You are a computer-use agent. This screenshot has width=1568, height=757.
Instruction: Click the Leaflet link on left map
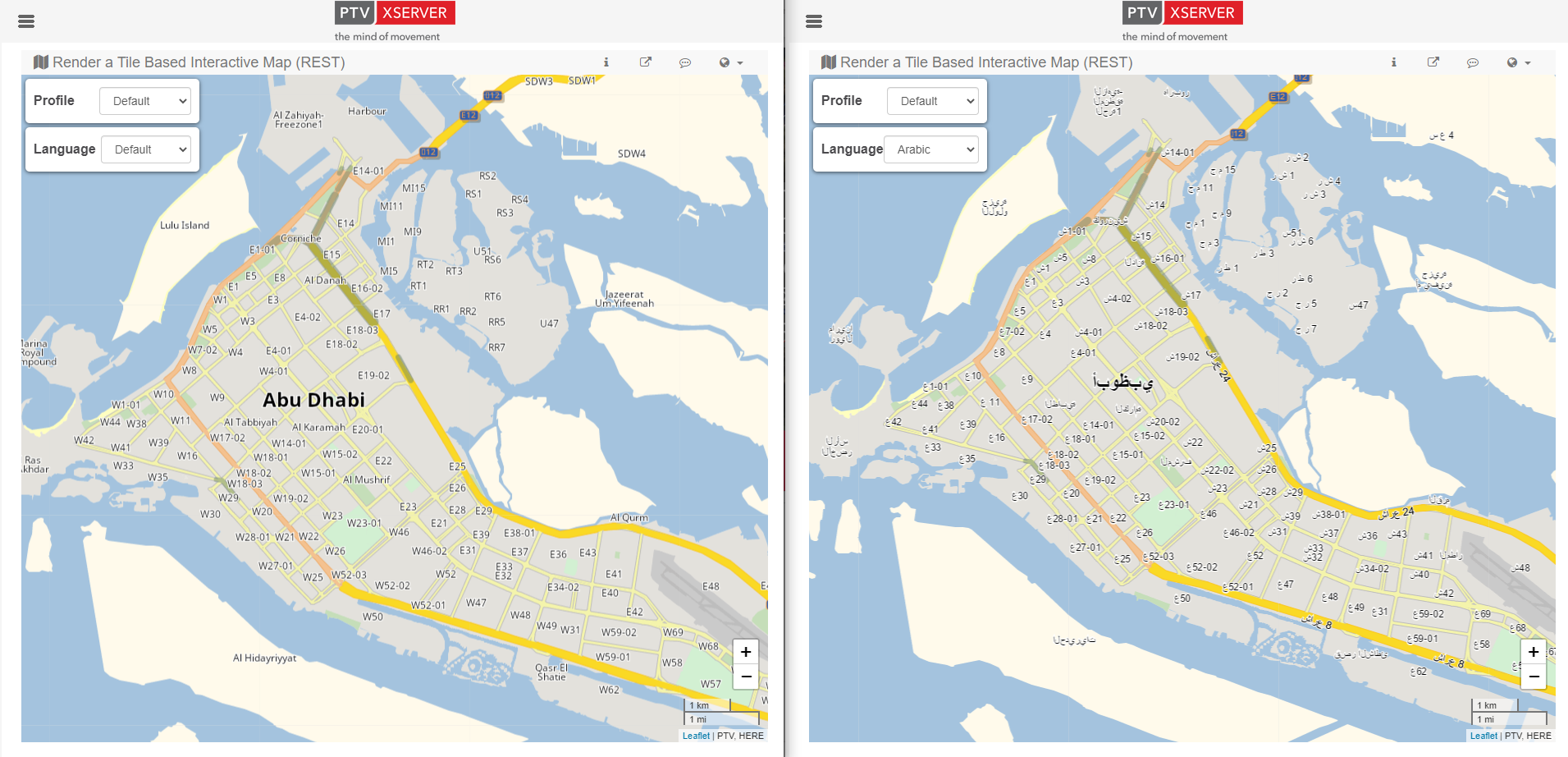pos(696,736)
